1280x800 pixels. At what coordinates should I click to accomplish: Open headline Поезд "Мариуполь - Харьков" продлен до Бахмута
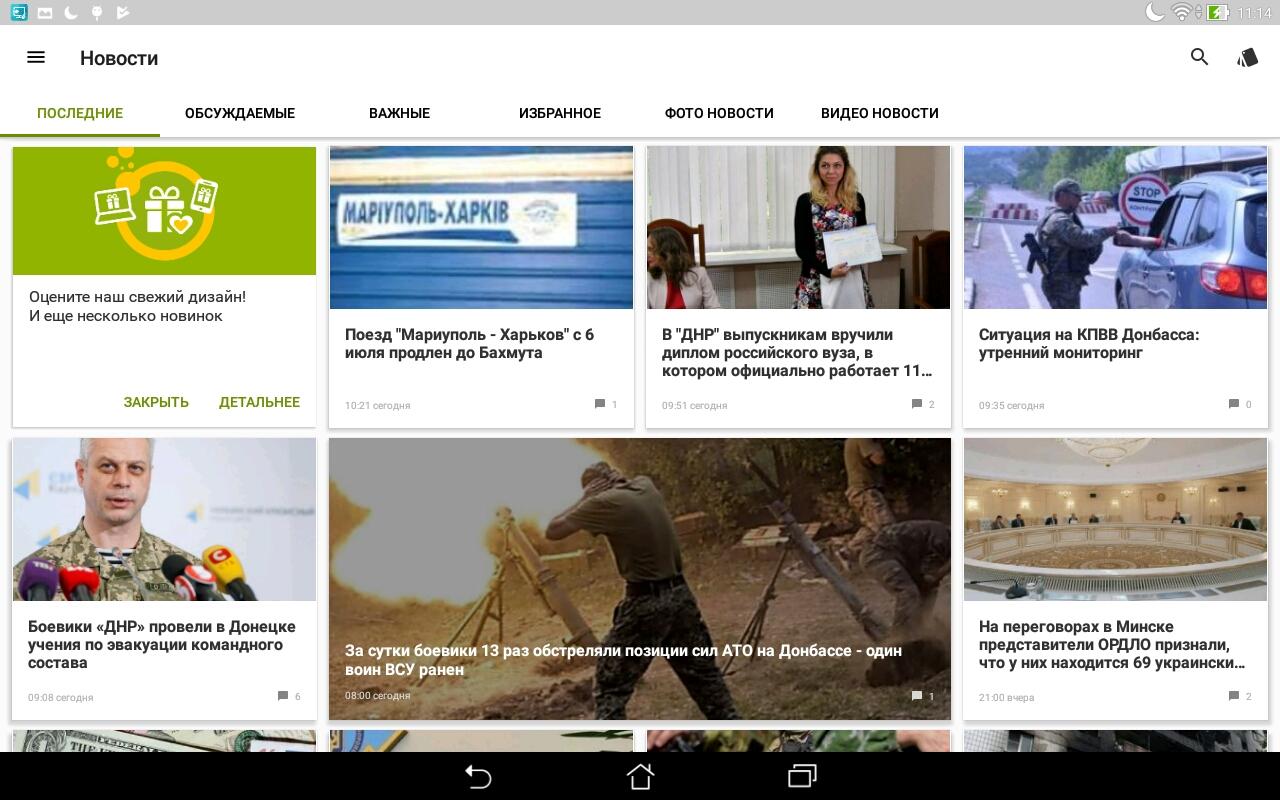pyautogui.click(x=470, y=343)
